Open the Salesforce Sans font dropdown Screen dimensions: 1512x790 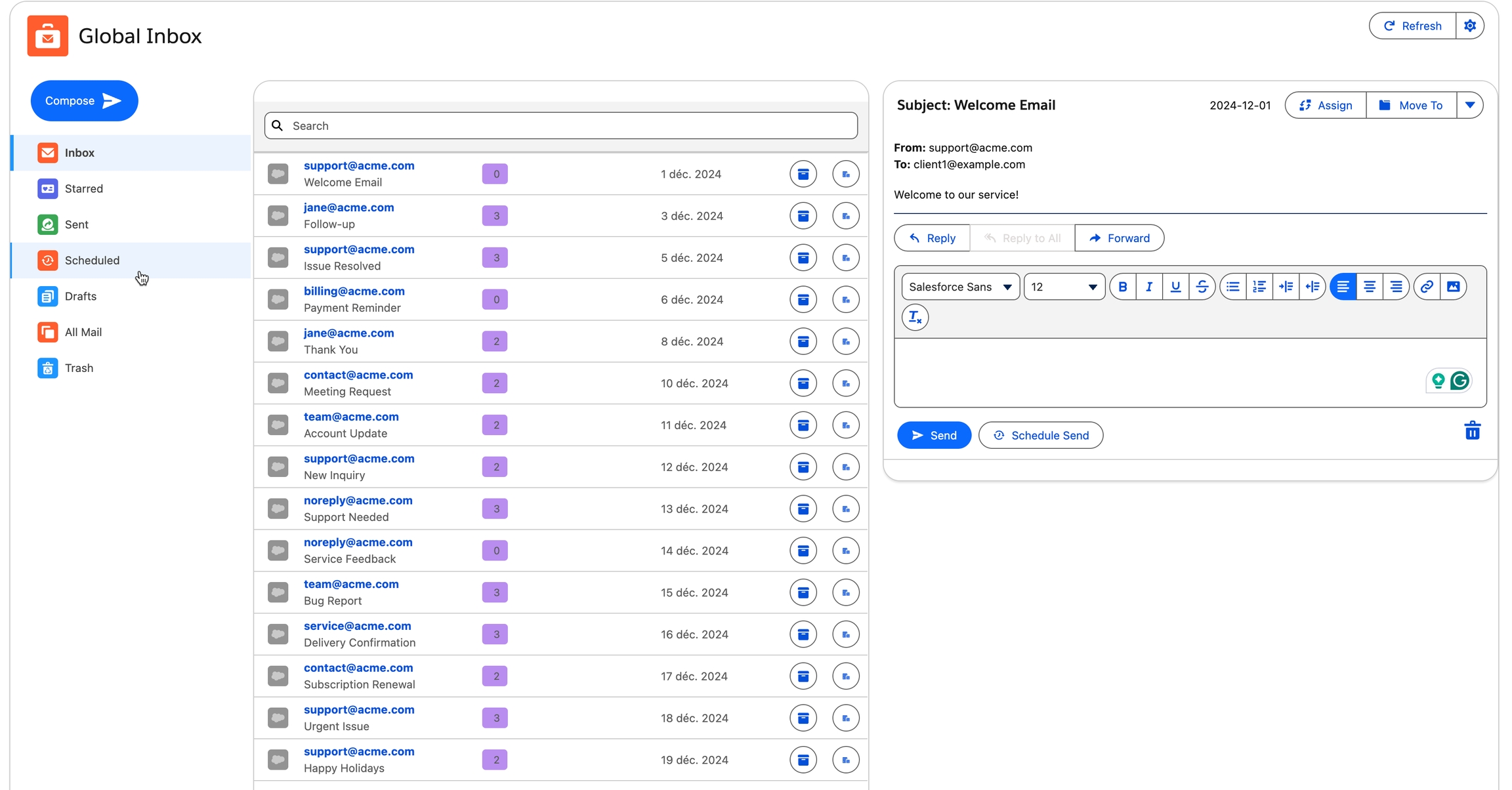960,287
